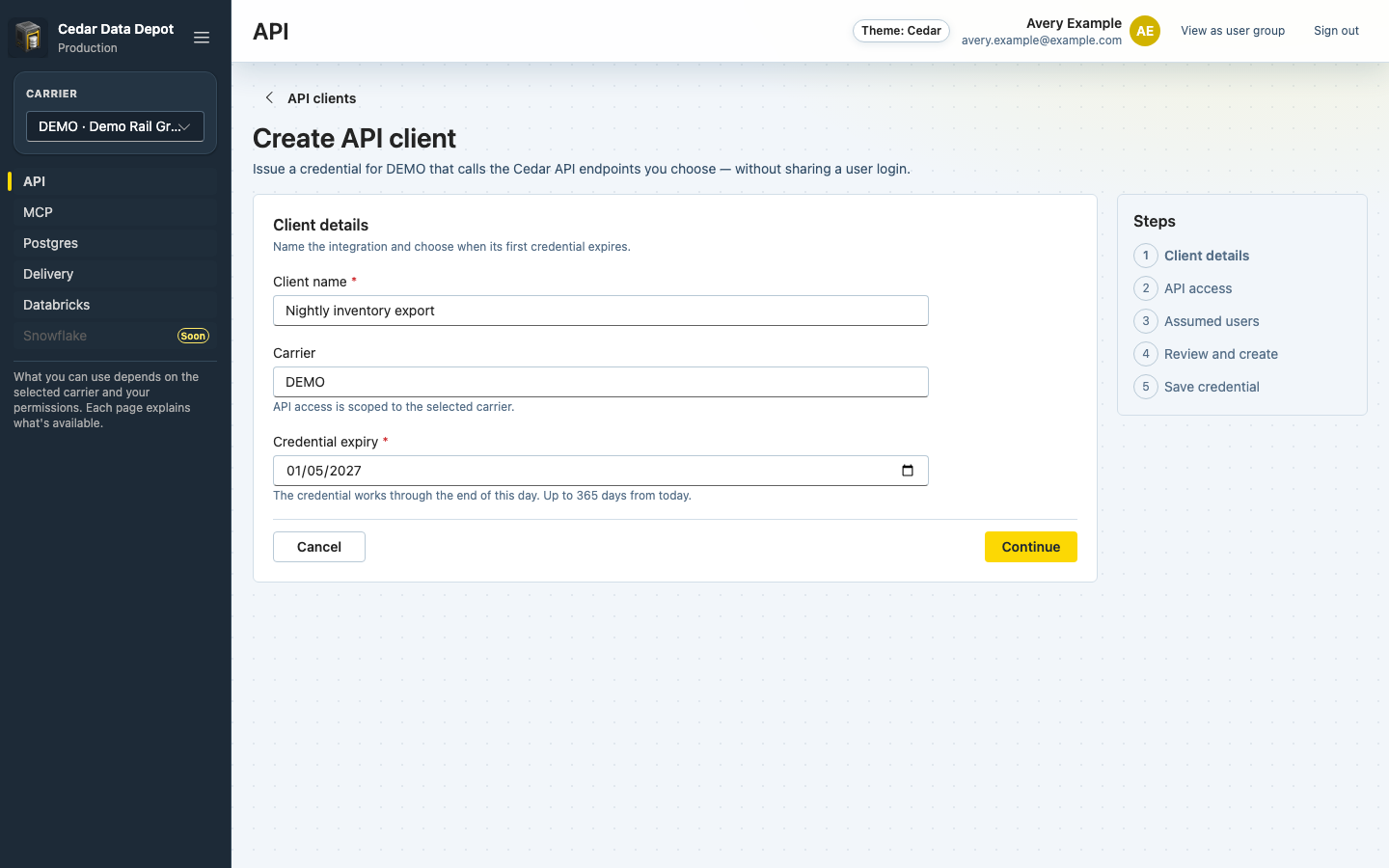1389x868 pixels.
Task: Select the Save credential step label
Action: pyautogui.click(x=1212, y=387)
